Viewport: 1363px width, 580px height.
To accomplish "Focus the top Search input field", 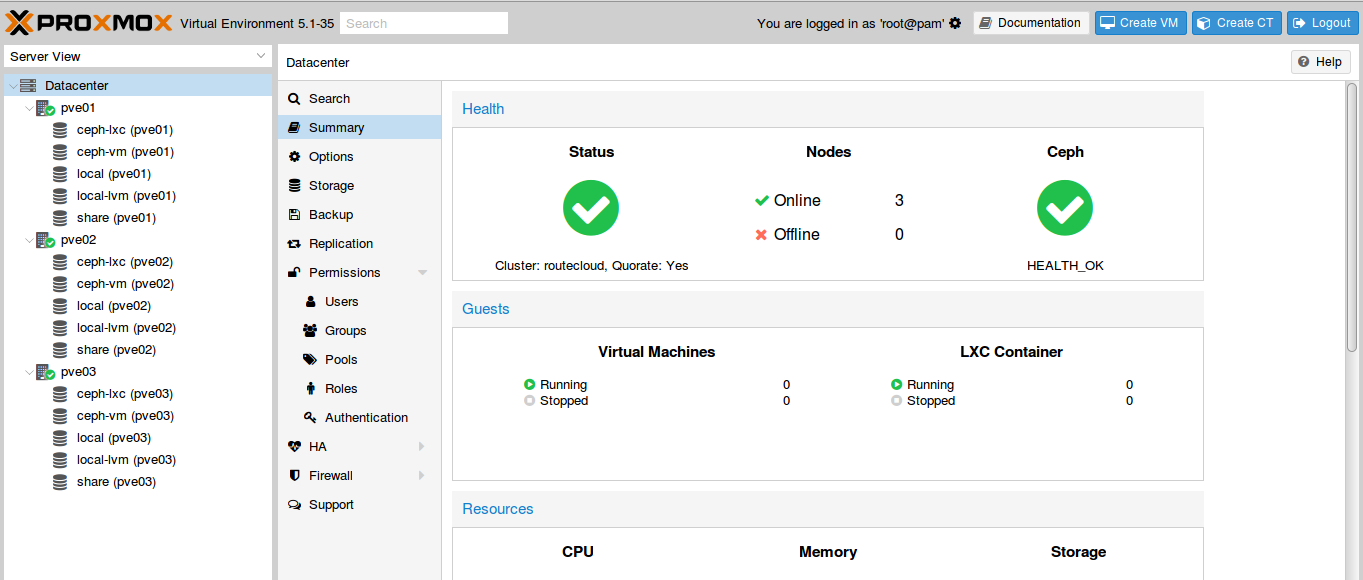I will click(424, 23).
